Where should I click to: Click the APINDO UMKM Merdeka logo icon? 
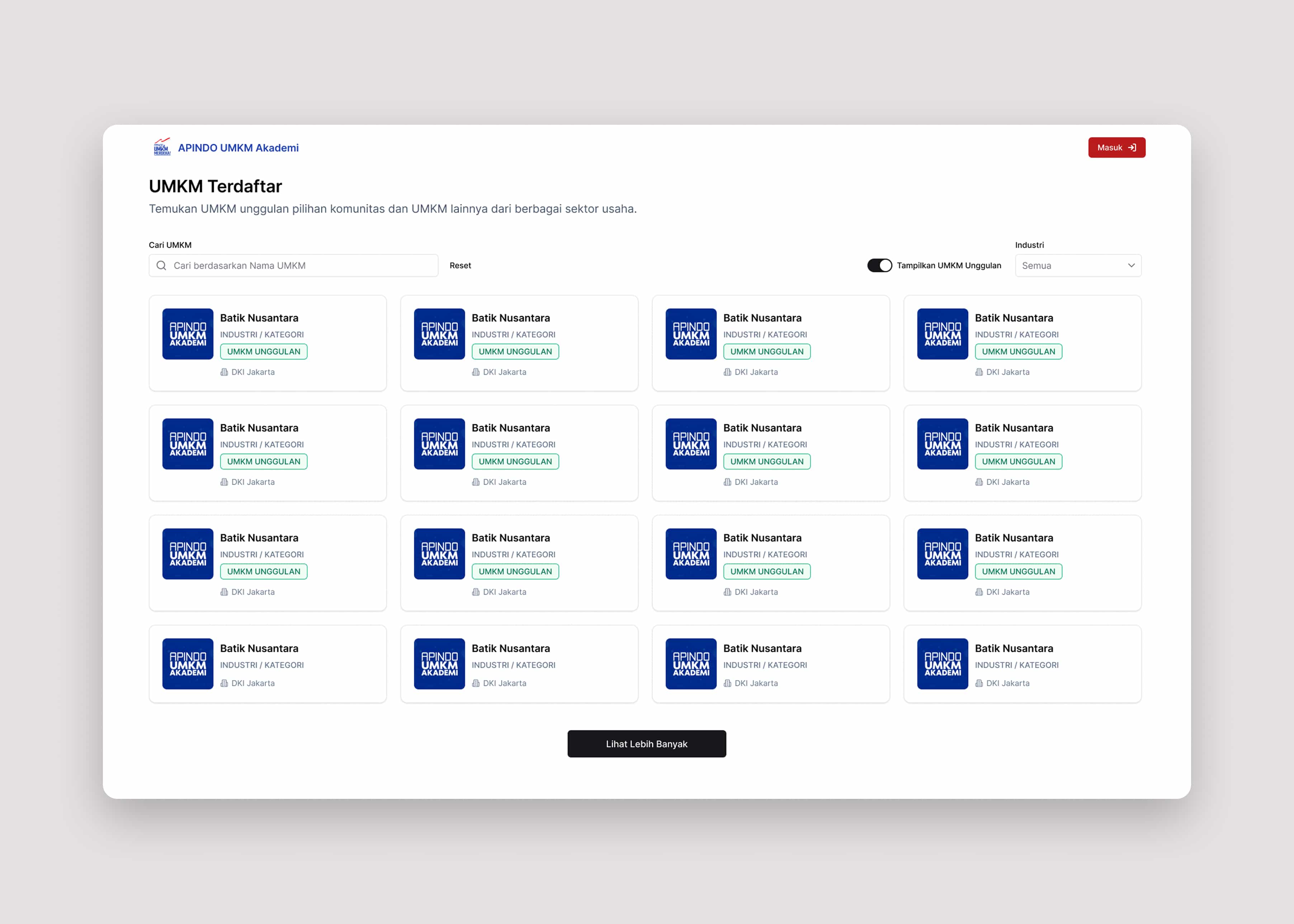[162, 147]
